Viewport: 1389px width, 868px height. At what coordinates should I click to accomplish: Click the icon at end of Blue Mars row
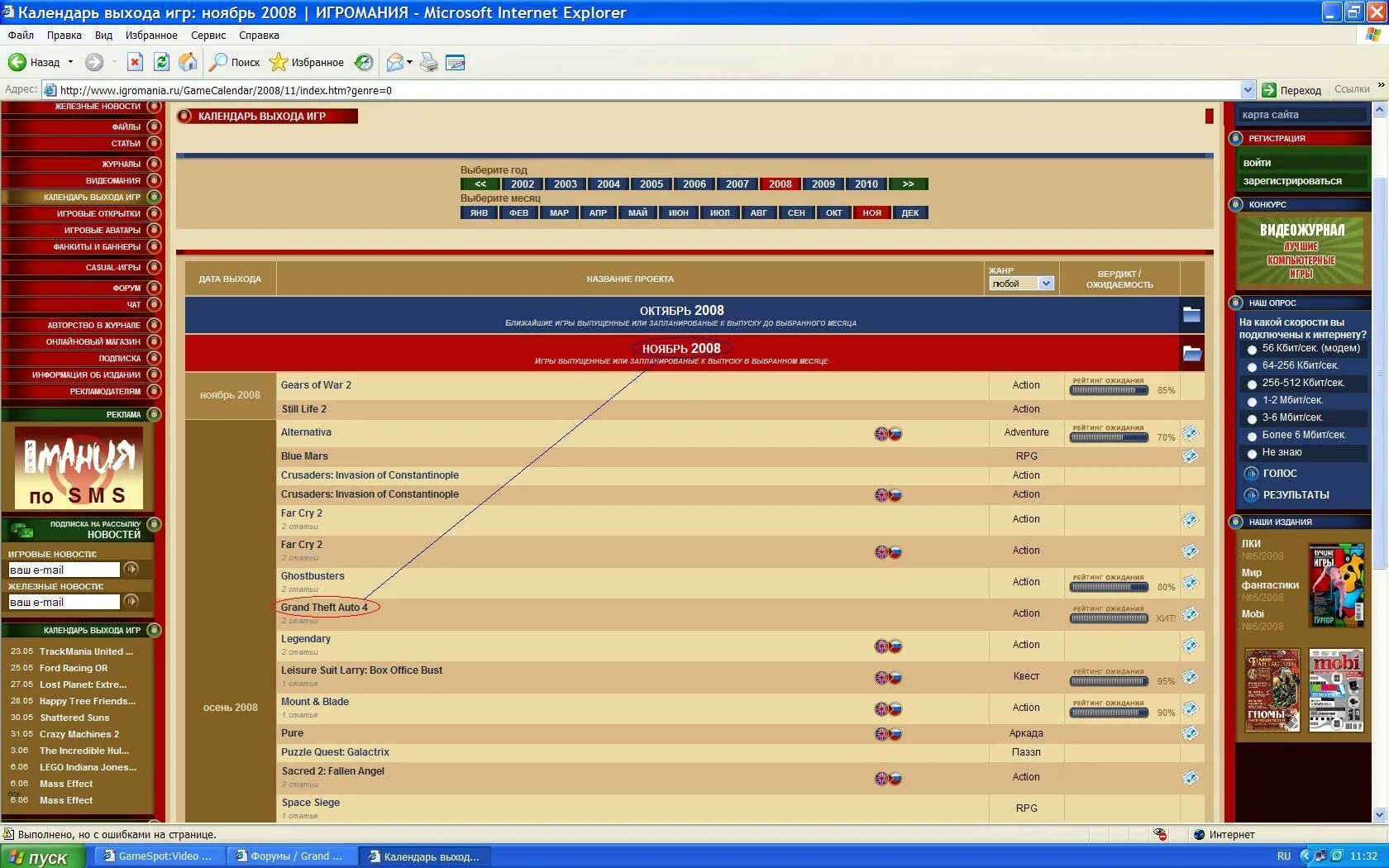click(1190, 456)
